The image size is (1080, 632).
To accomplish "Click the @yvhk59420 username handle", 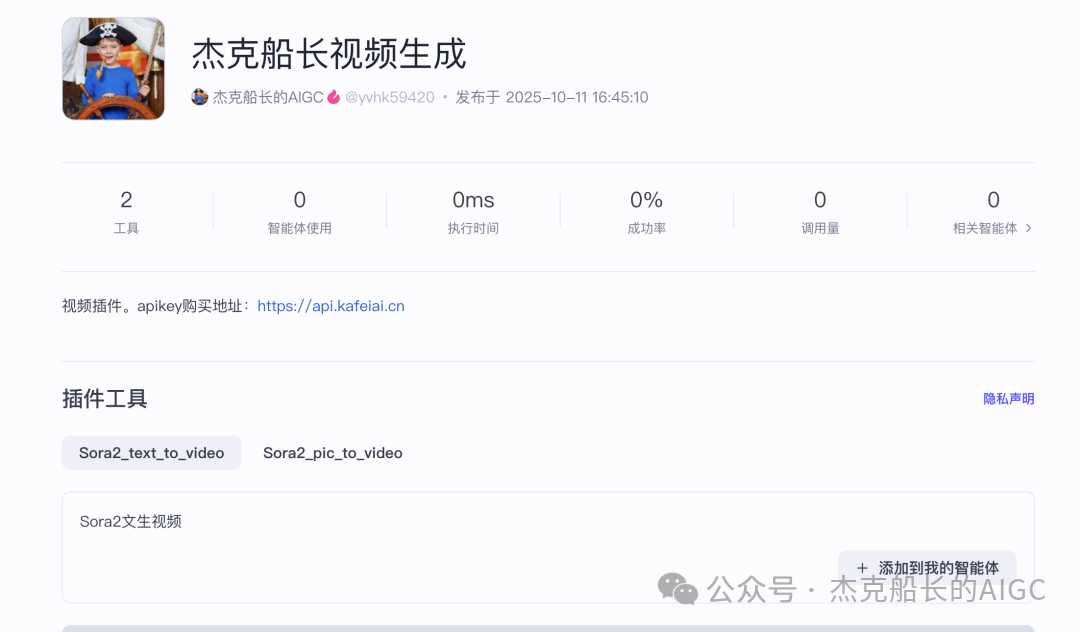I will pos(390,97).
